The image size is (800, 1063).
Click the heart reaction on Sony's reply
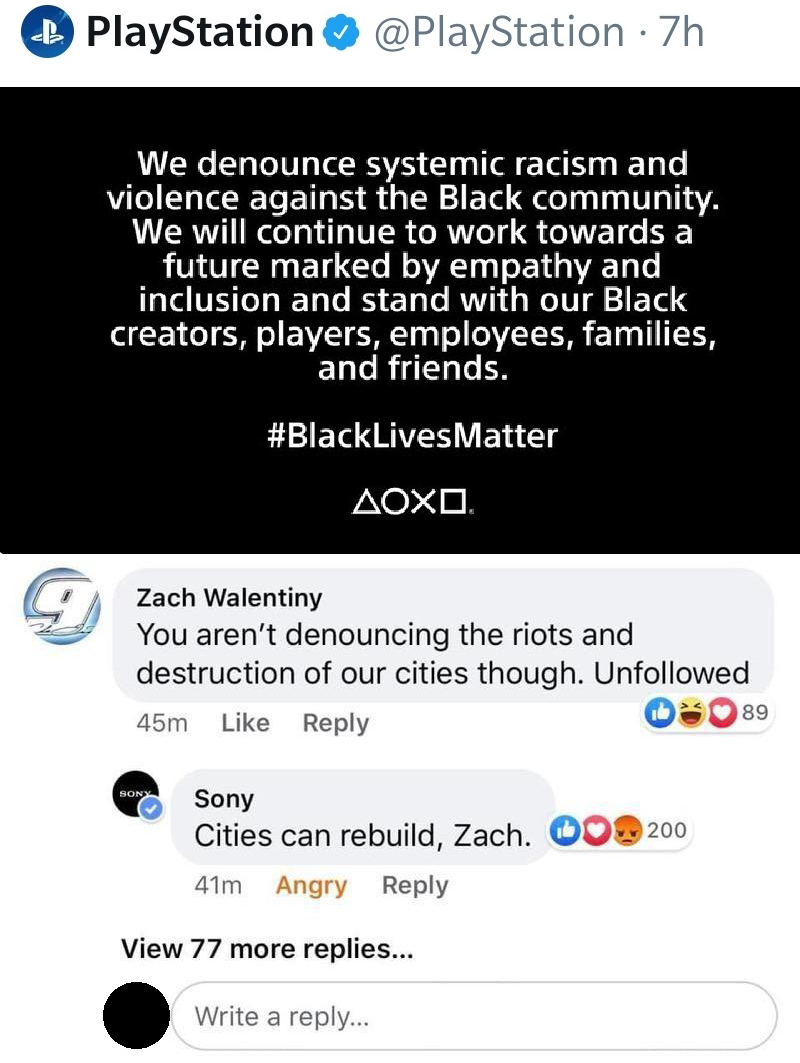pyautogui.click(x=596, y=830)
